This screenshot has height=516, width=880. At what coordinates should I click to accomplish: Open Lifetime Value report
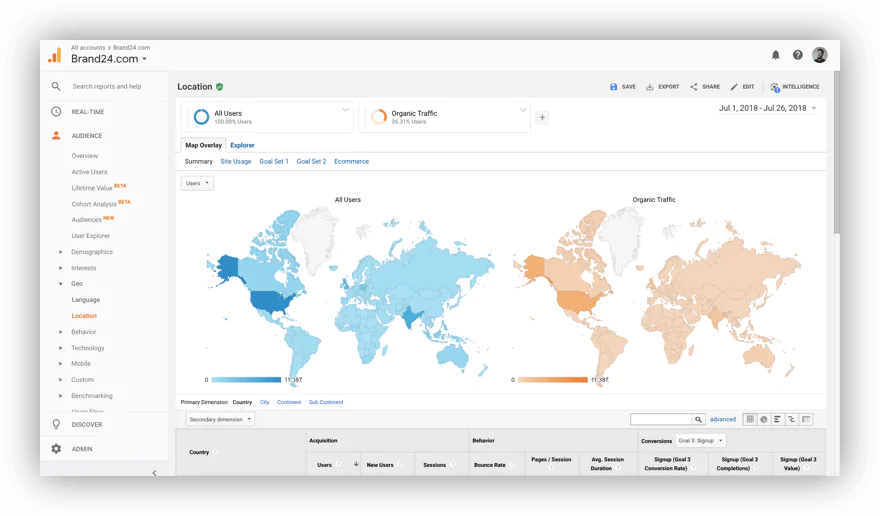(92, 188)
